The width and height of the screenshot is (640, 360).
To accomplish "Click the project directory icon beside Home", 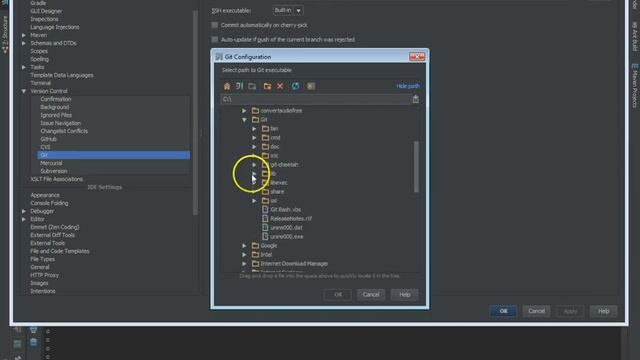I will tap(240, 86).
